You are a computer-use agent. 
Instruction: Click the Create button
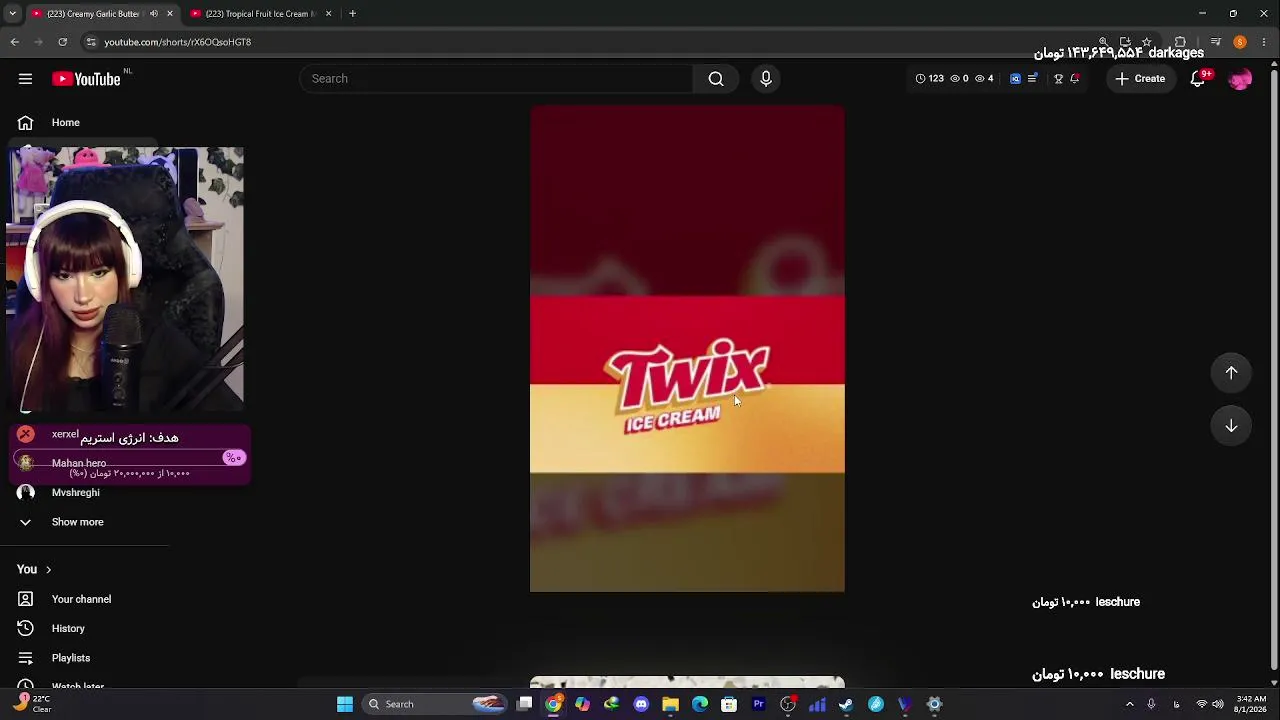pyautogui.click(x=1140, y=79)
